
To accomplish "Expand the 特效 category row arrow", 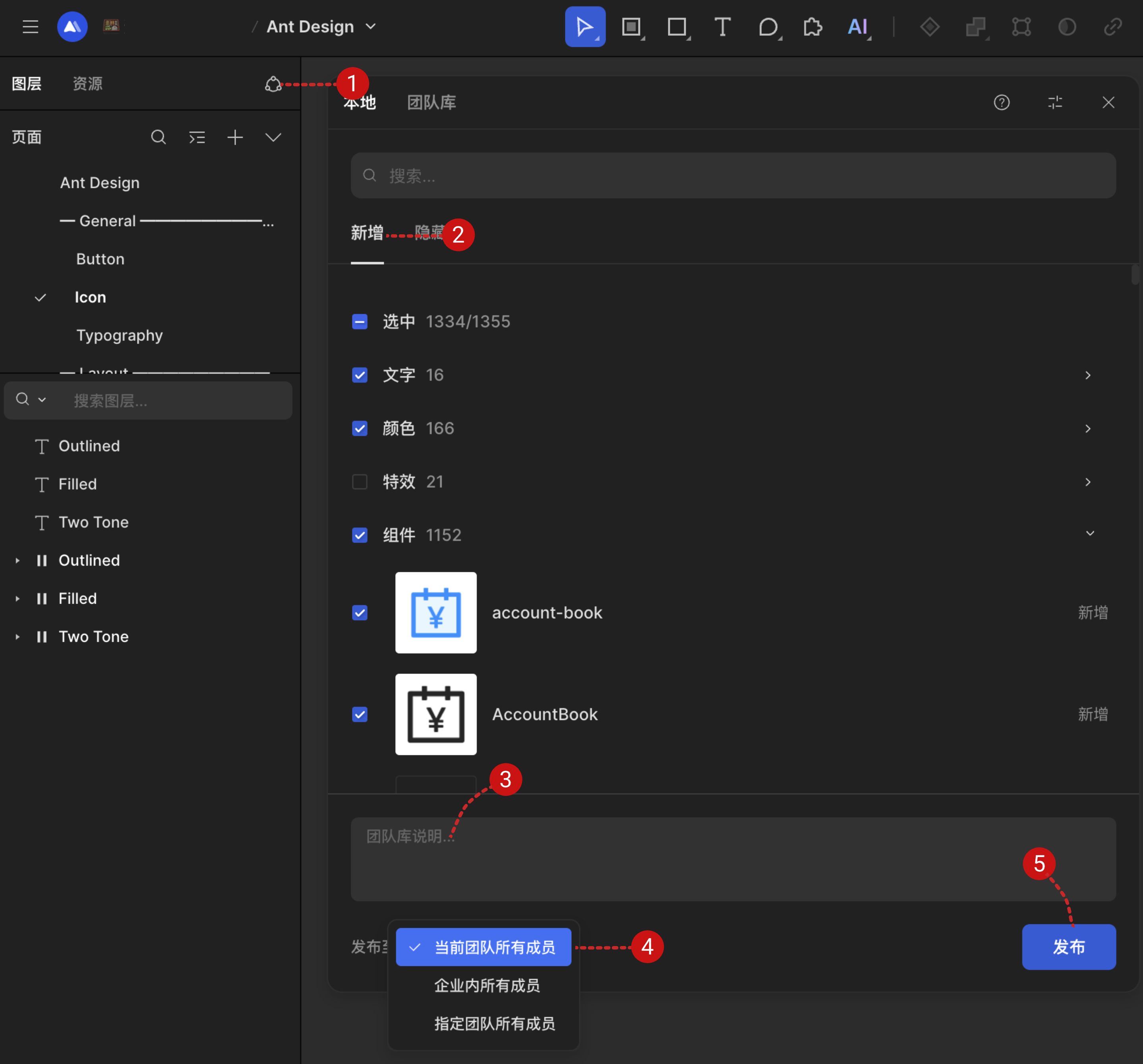I will (1088, 482).
